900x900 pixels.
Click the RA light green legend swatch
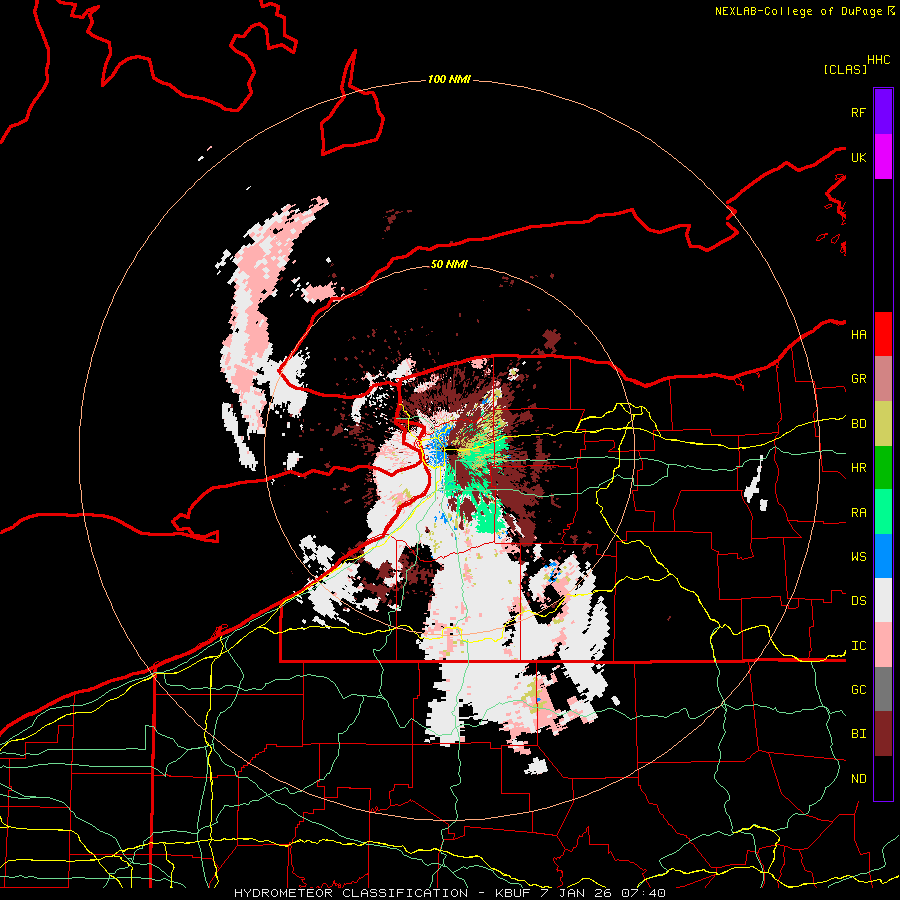click(x=883, y=512)
